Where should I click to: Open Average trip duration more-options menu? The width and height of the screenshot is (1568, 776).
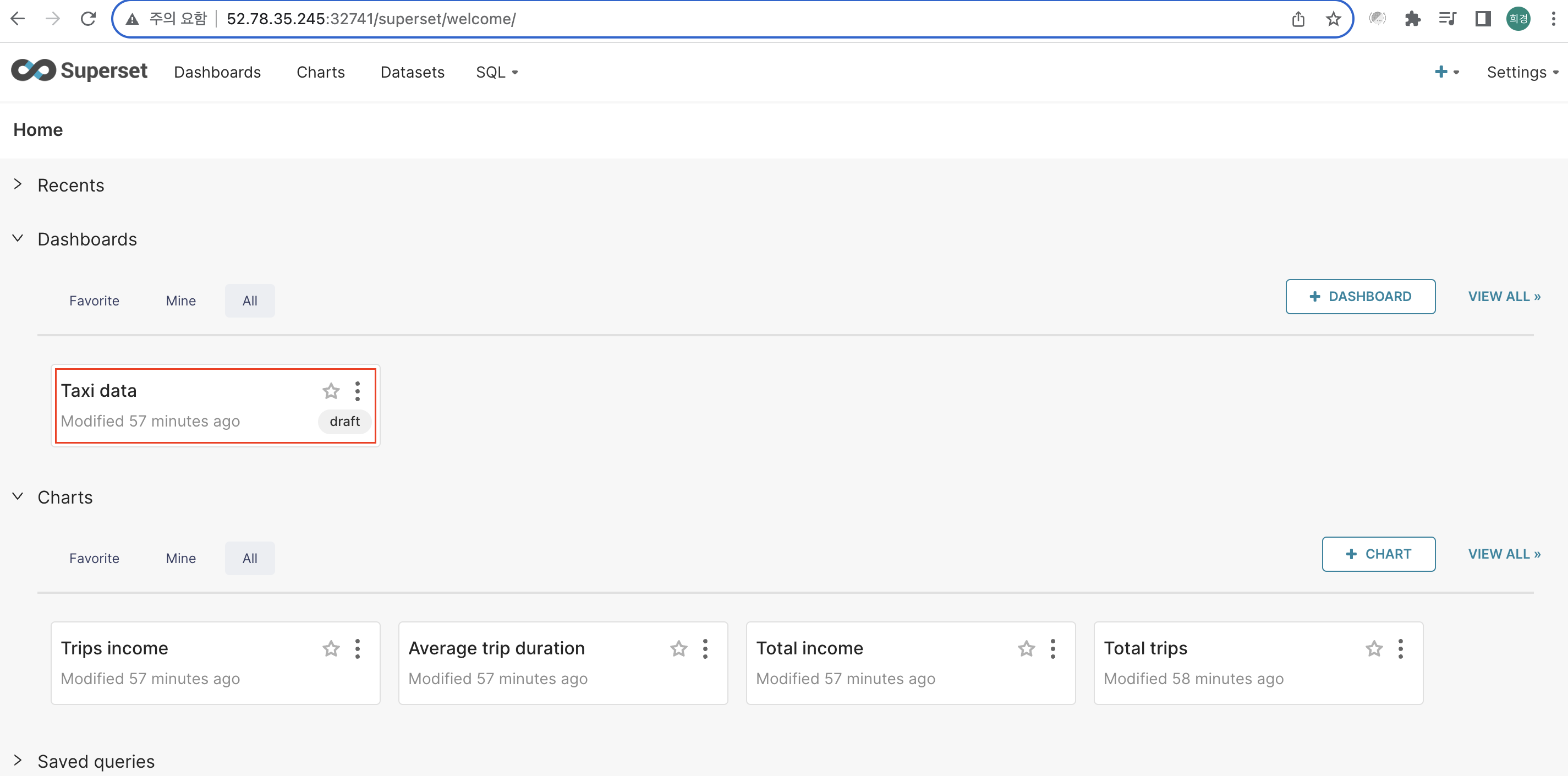click(x=705, y=648)
